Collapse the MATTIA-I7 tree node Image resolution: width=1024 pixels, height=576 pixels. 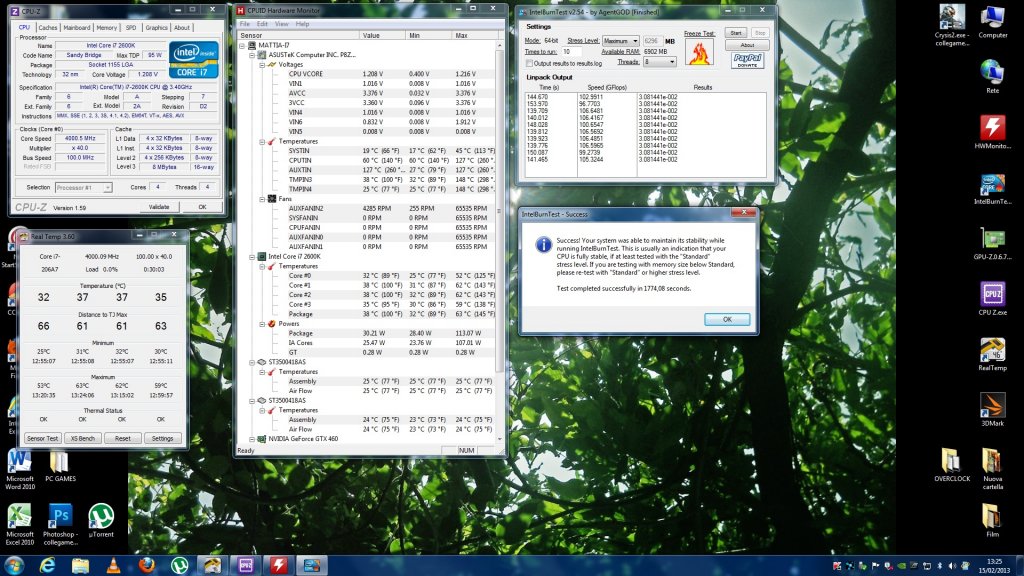click(242, 46)
